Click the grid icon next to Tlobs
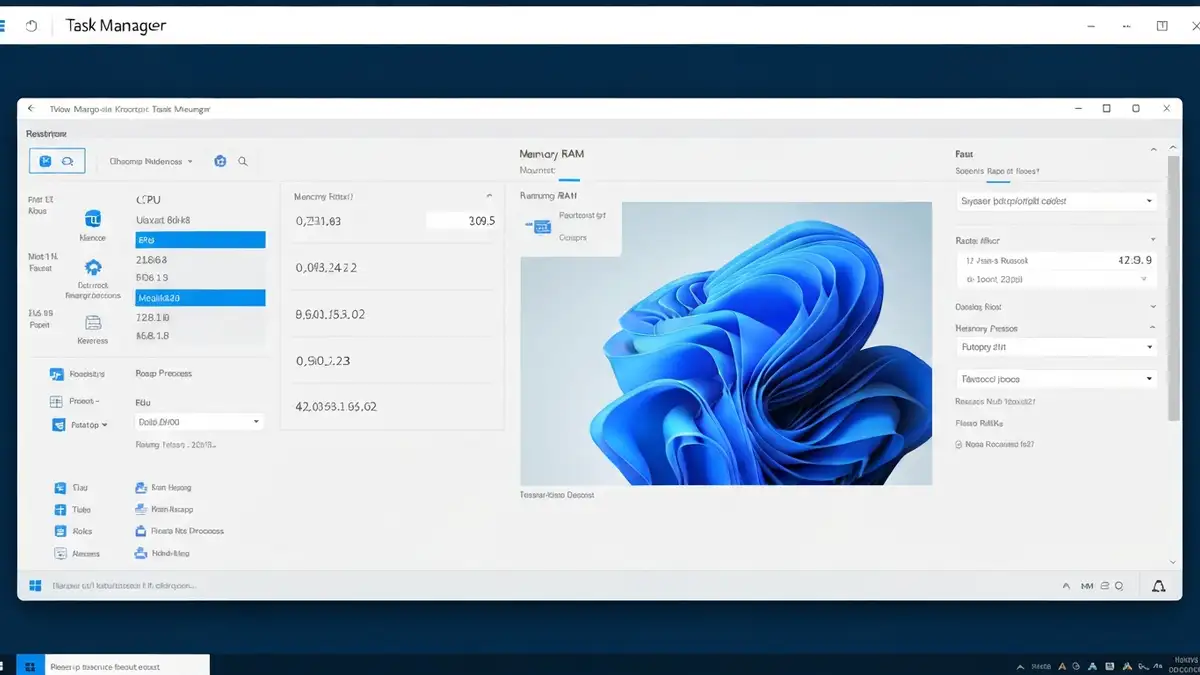The width and height of the screenshot is (1200, 675). 59,510
